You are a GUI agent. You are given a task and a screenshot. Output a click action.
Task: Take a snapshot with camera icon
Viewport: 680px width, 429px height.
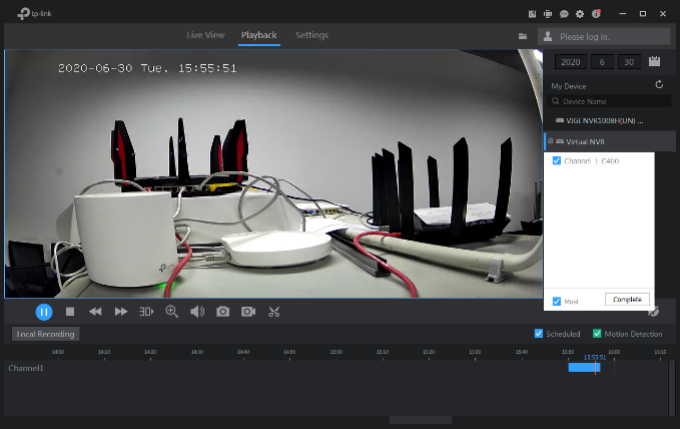223,312
